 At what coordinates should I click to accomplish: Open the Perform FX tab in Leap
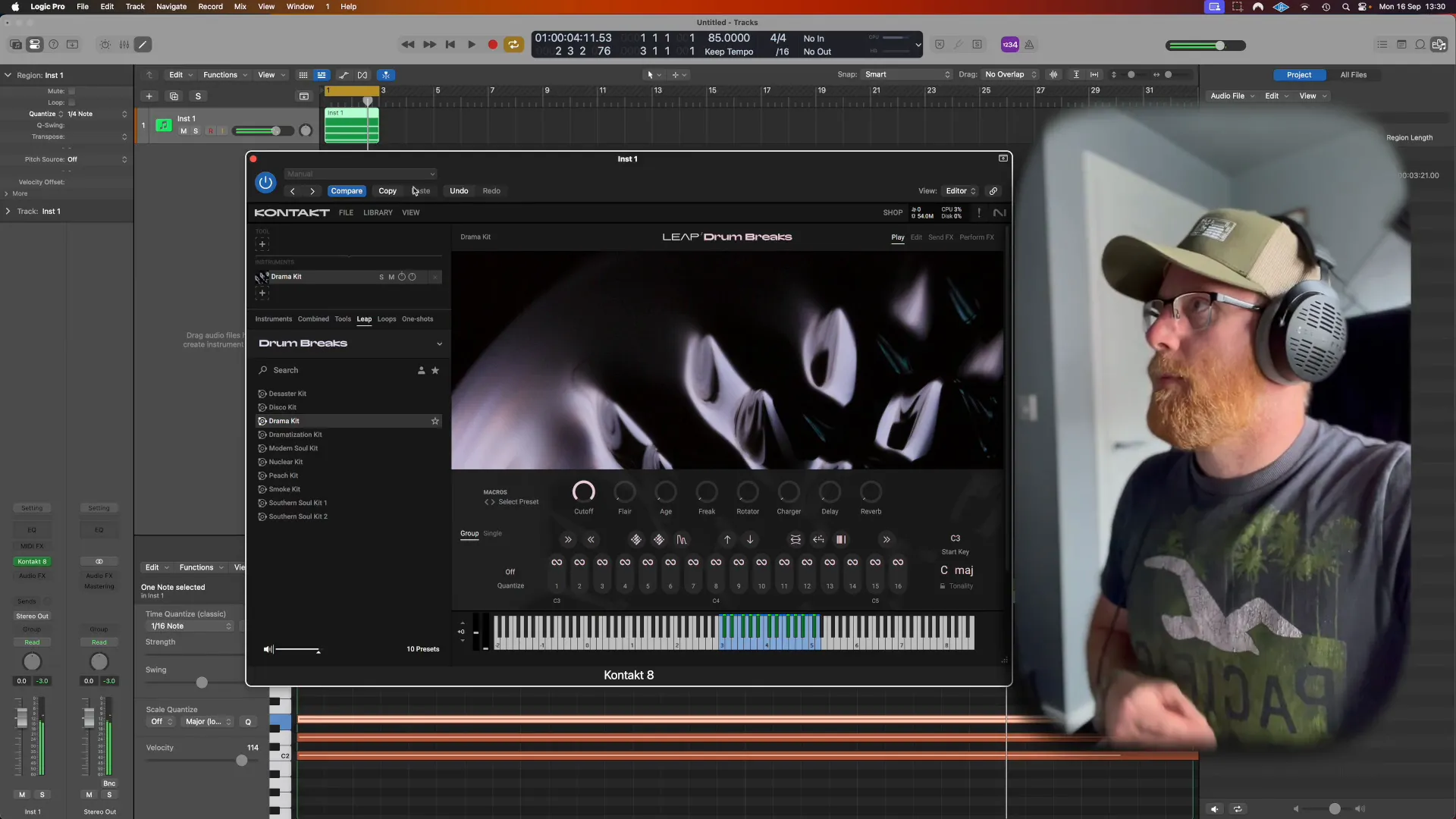[977, 238]
